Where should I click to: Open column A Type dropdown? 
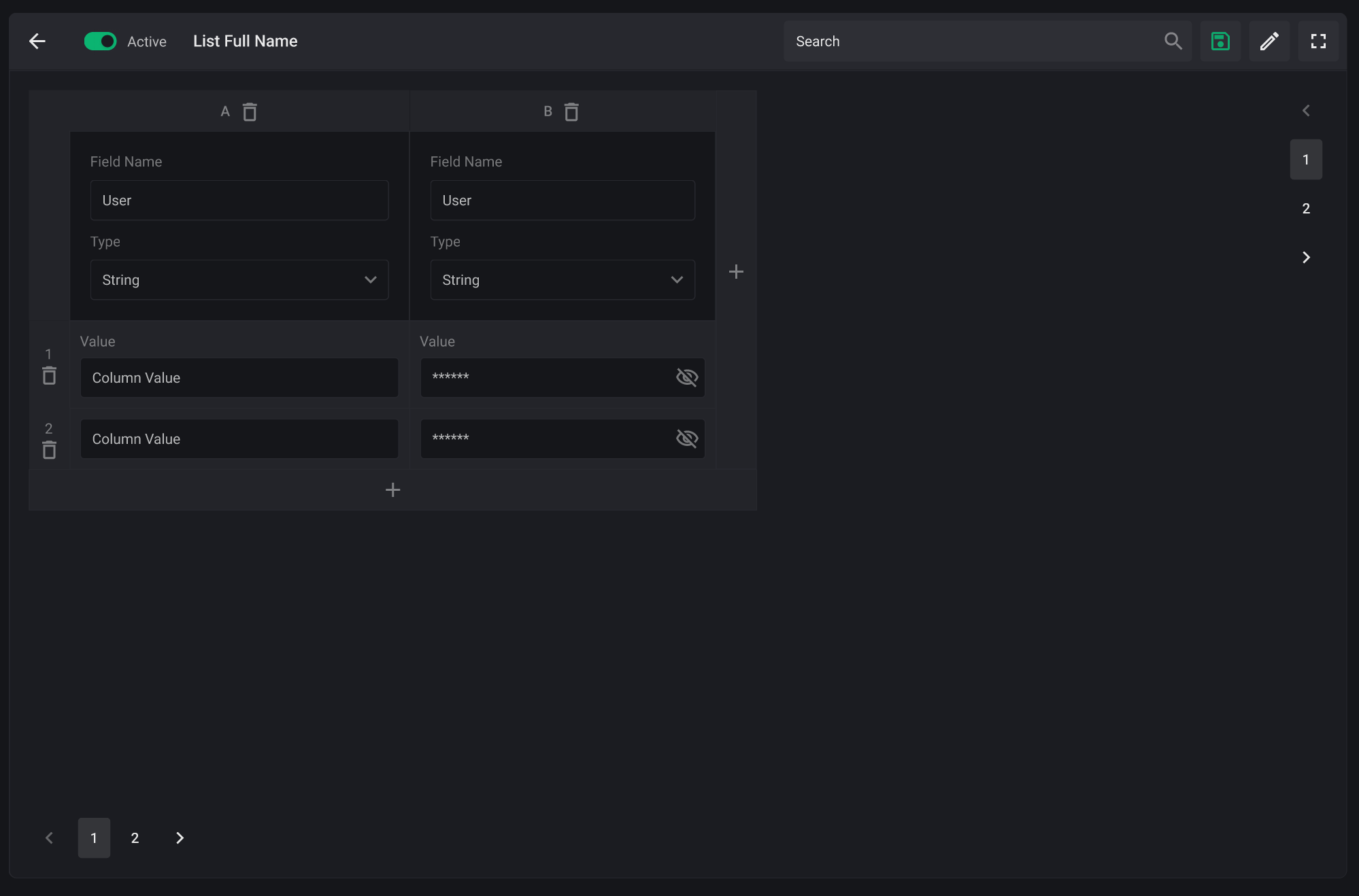pos(239,280)
